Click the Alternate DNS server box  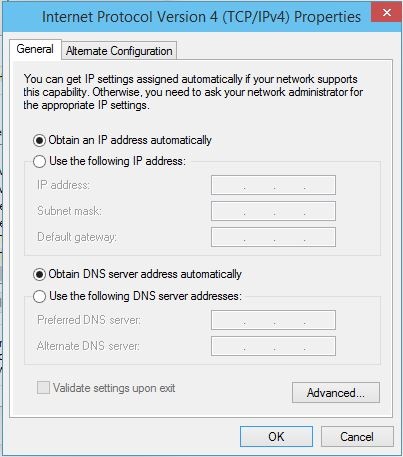tap(273, 346)
